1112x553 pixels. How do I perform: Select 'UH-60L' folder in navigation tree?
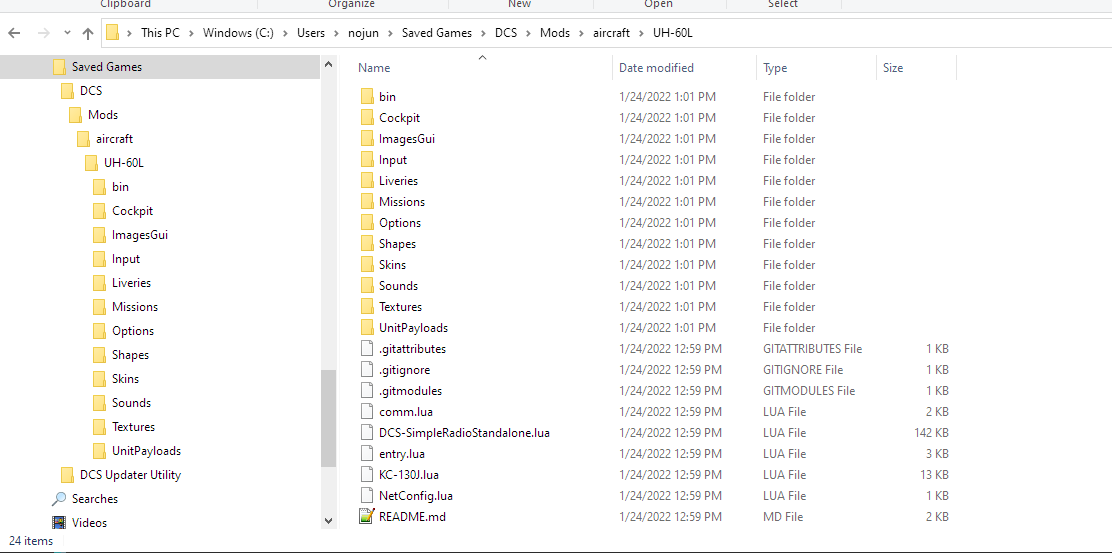click(124, 163)
